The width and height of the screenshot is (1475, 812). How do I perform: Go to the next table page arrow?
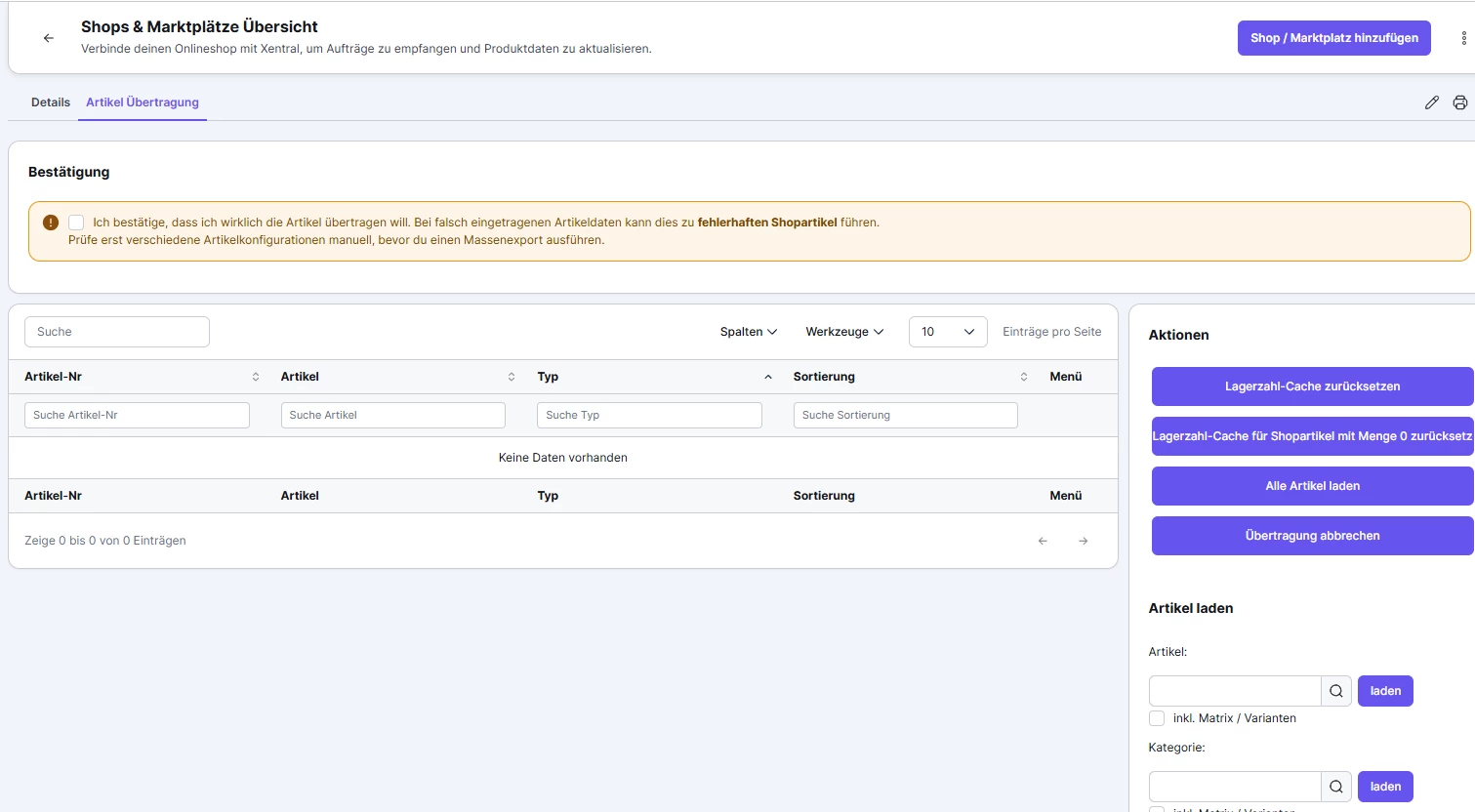tap(1083, 541)
